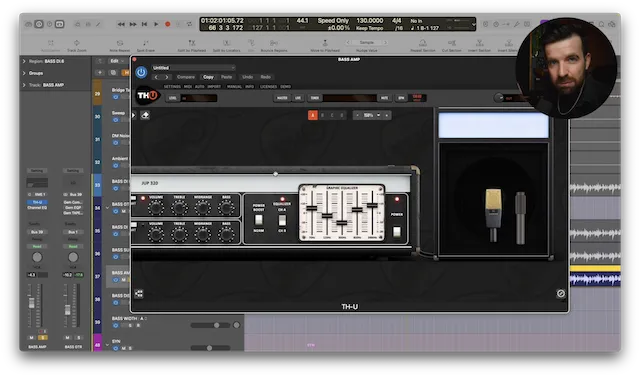Flip the amp POWER switch
This screenshot has width=640, height=377.
point(396,232)
